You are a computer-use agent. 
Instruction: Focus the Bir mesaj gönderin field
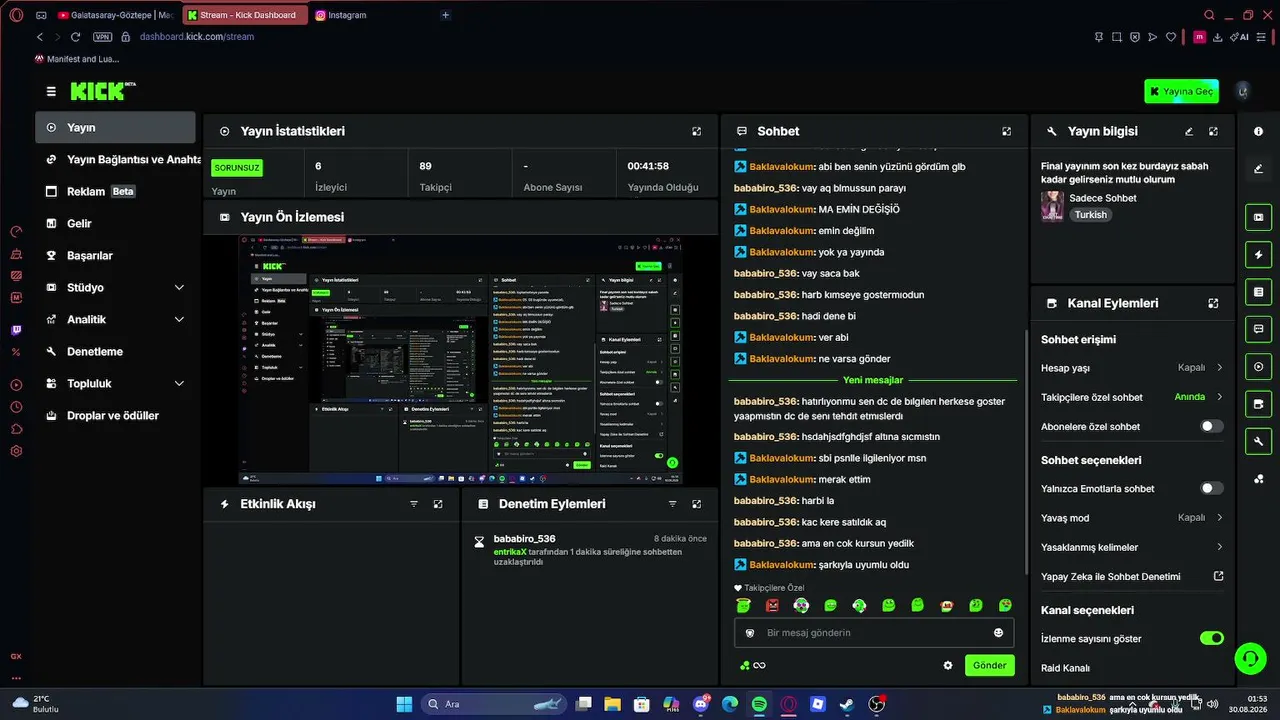click(x=874, y=633)
